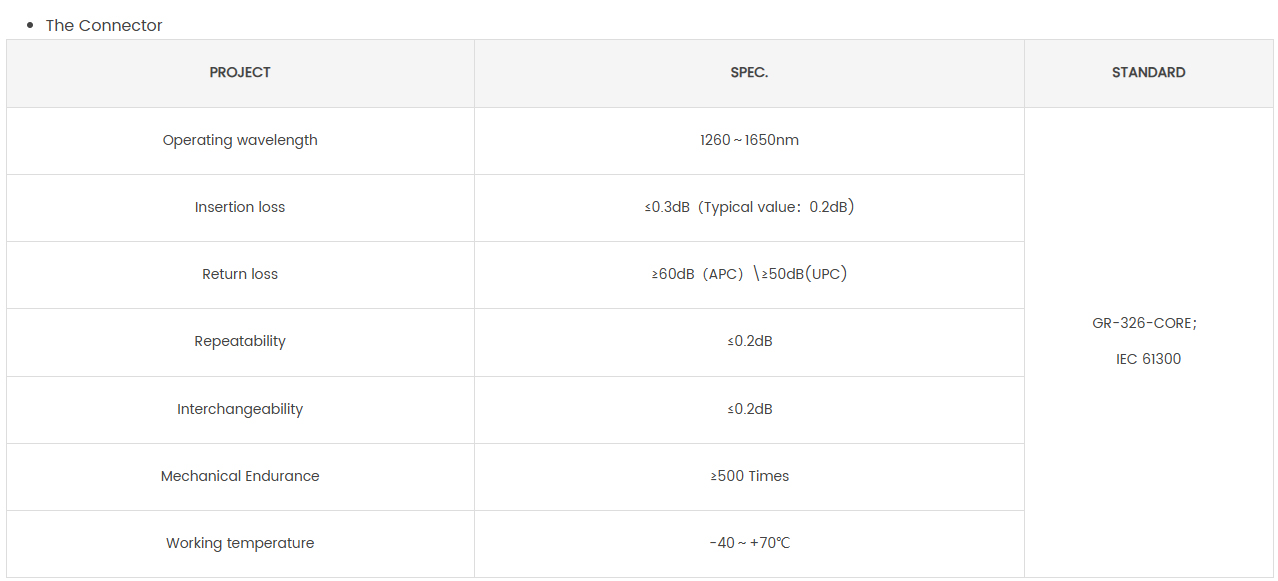
Task: Click the 1260~1650nm spec value
Action: coord(749,140)
